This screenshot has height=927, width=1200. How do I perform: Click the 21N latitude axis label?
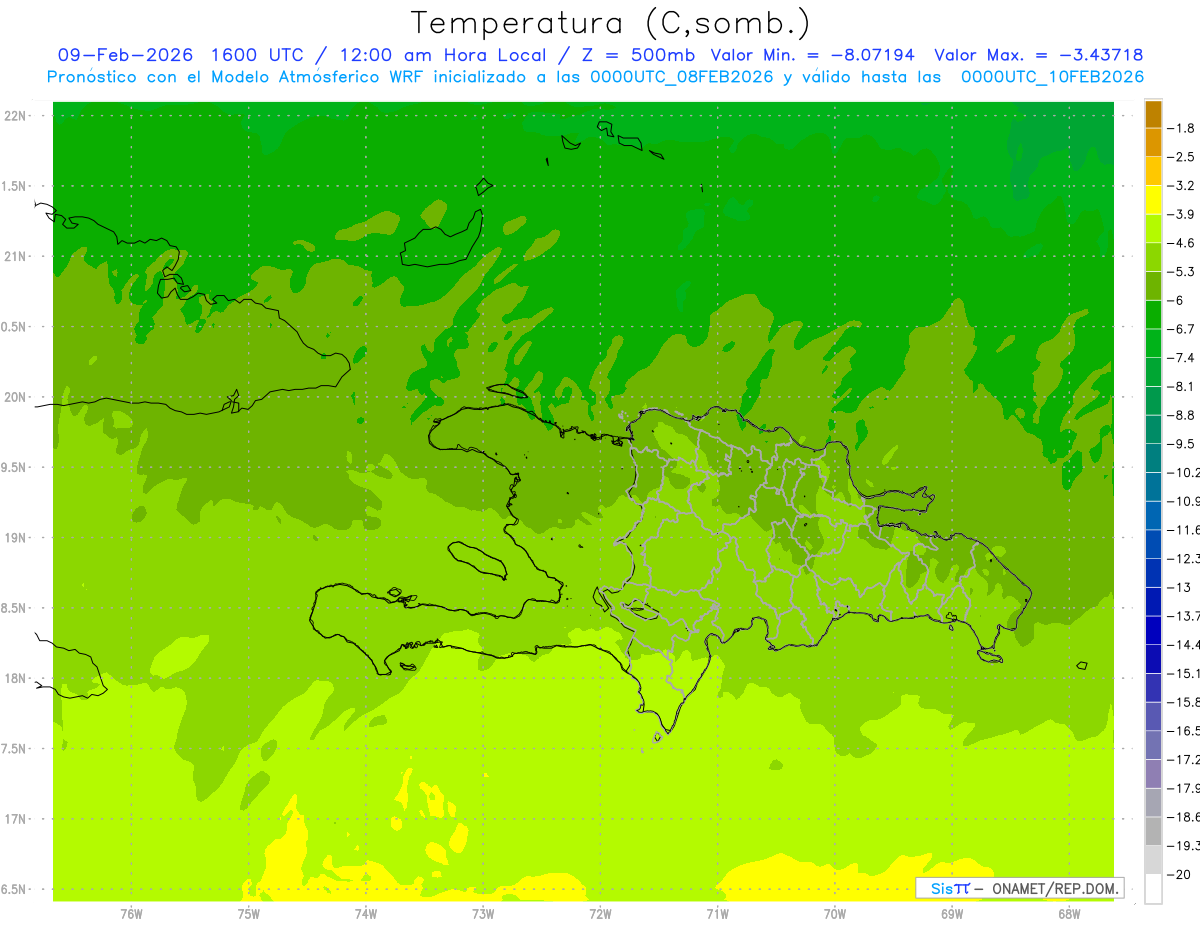point(17,256)
